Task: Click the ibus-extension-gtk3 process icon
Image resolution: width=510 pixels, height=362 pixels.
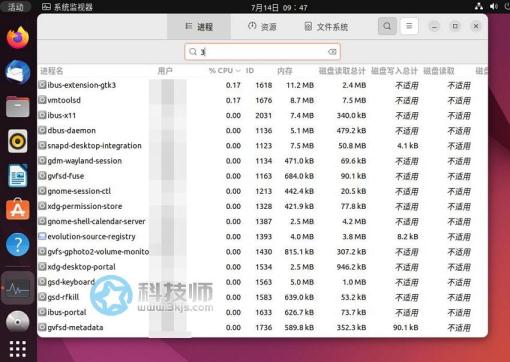Action: click(42, 85)
